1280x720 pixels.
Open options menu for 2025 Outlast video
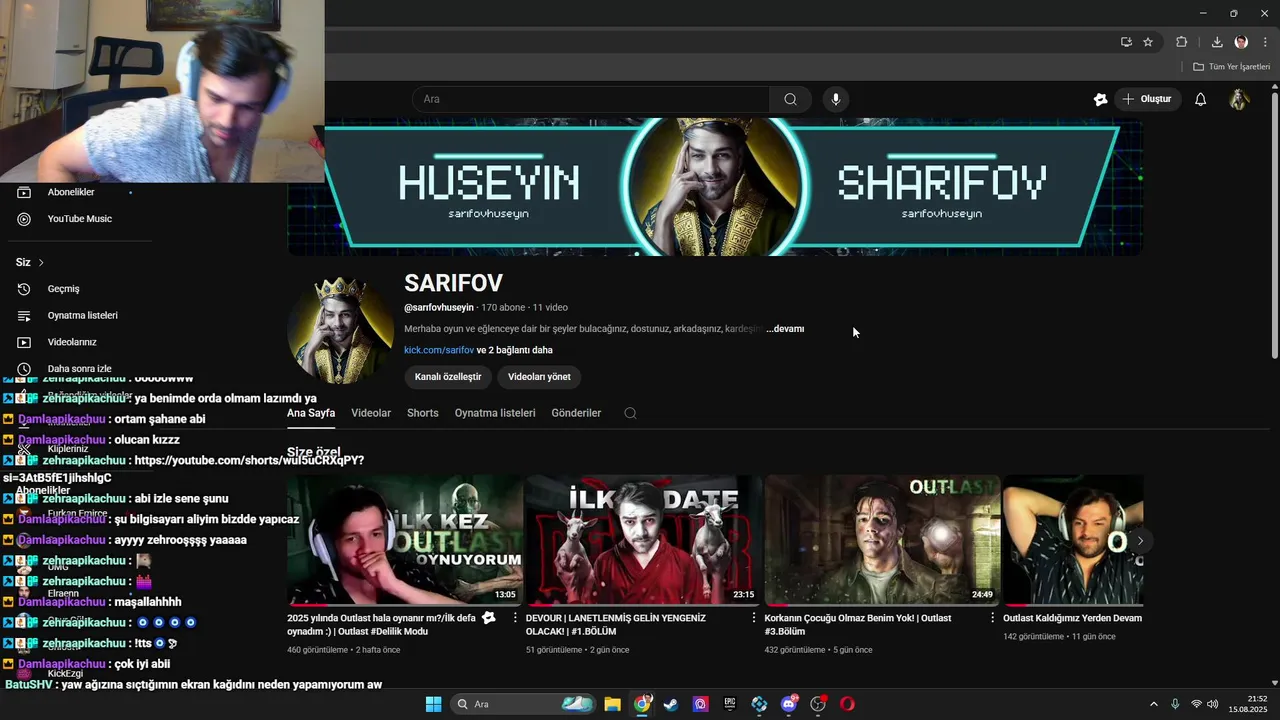coord(515,618)
